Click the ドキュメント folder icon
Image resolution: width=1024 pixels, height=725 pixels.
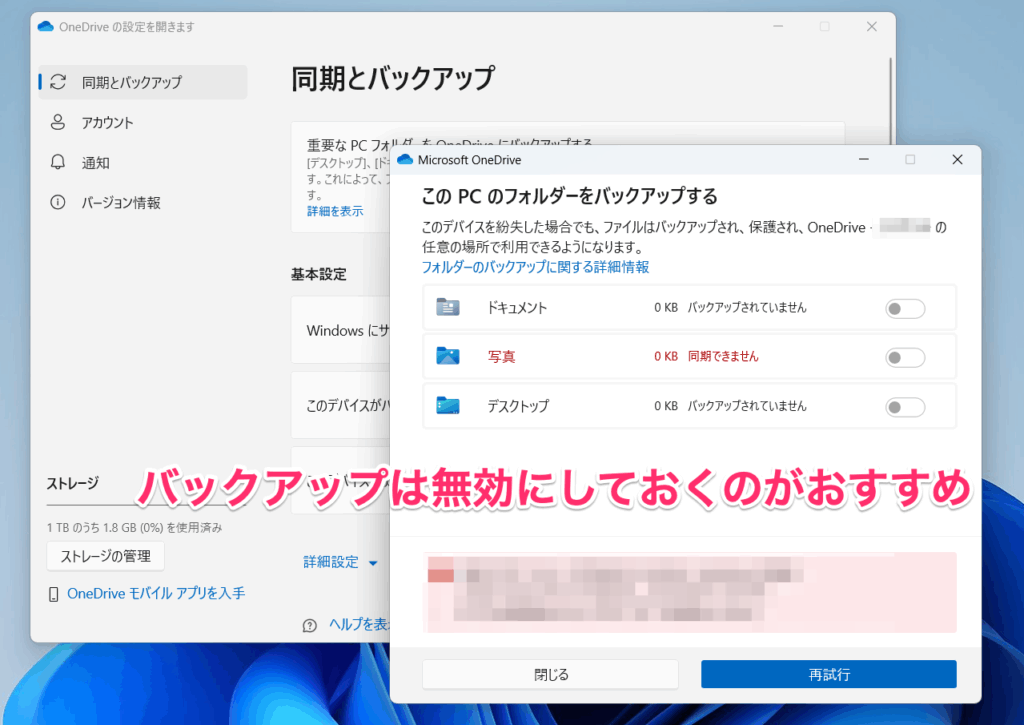point(448,307)
